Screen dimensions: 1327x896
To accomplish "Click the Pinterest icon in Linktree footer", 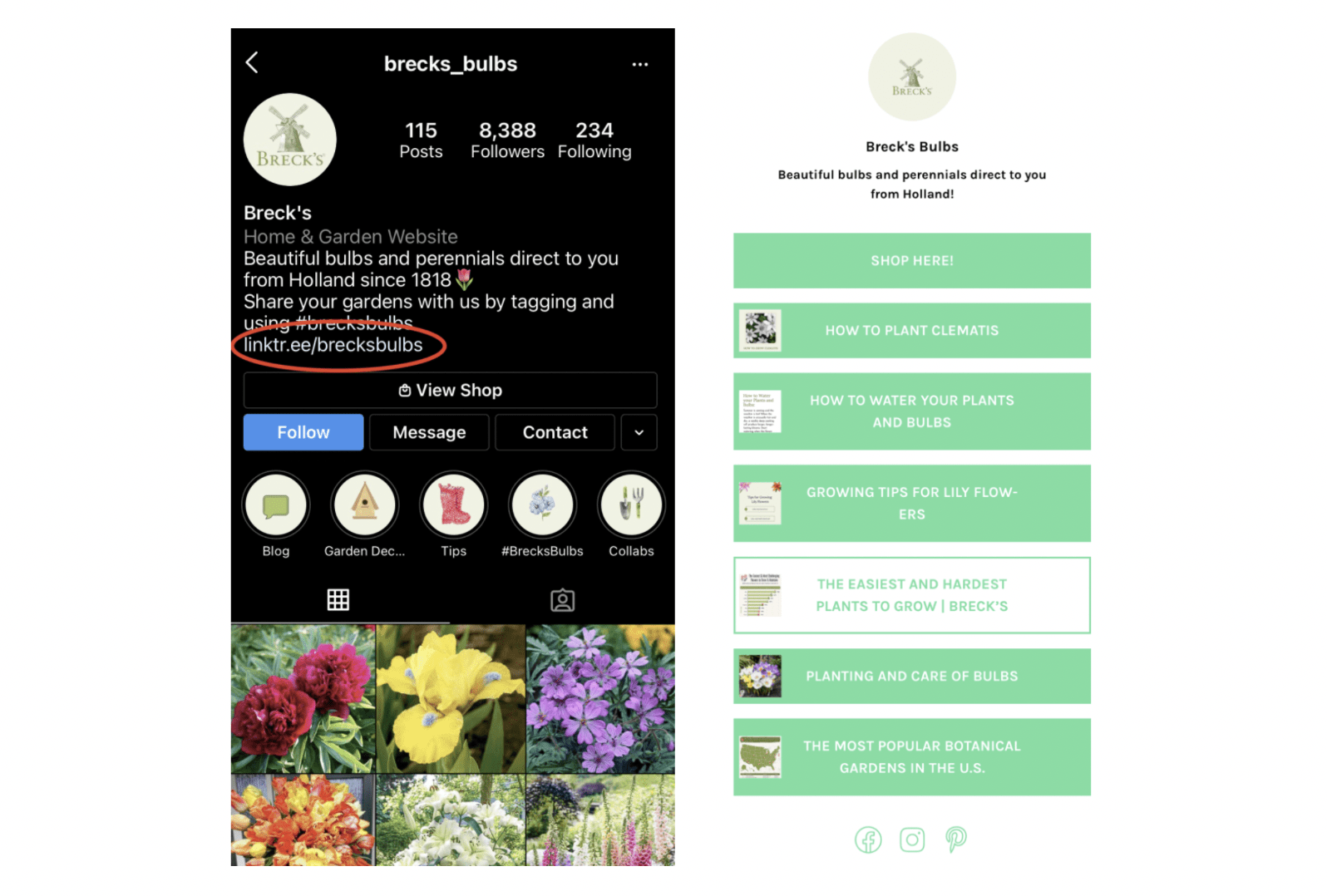I will [956, 839].
